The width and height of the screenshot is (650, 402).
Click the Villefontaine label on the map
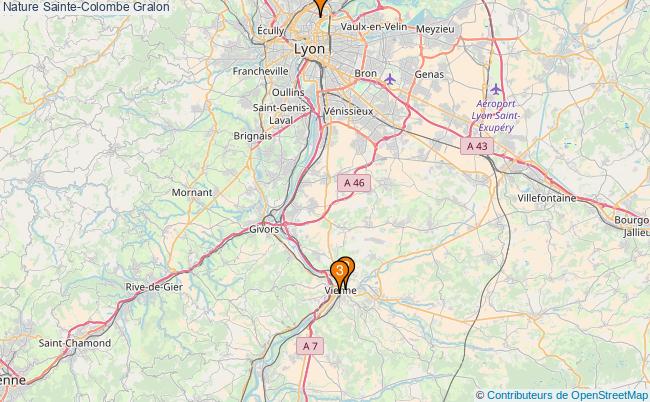pyautogui.click(x=547, y=198)
